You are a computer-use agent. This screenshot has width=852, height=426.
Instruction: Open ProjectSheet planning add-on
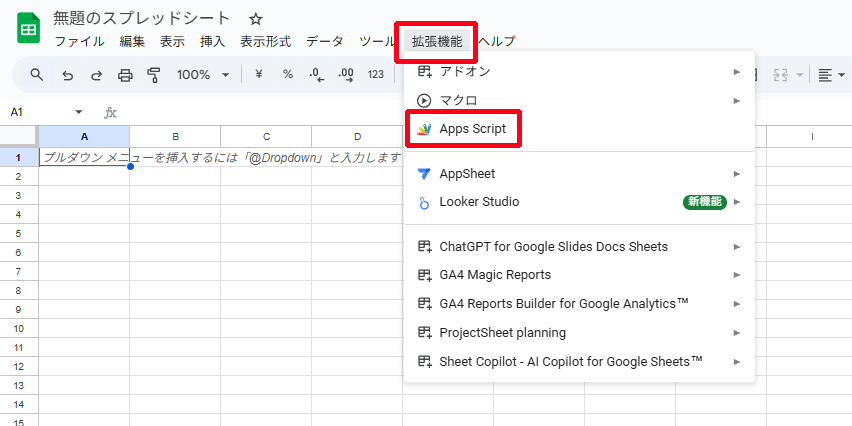pyautogui.click(x=579, y=333)
